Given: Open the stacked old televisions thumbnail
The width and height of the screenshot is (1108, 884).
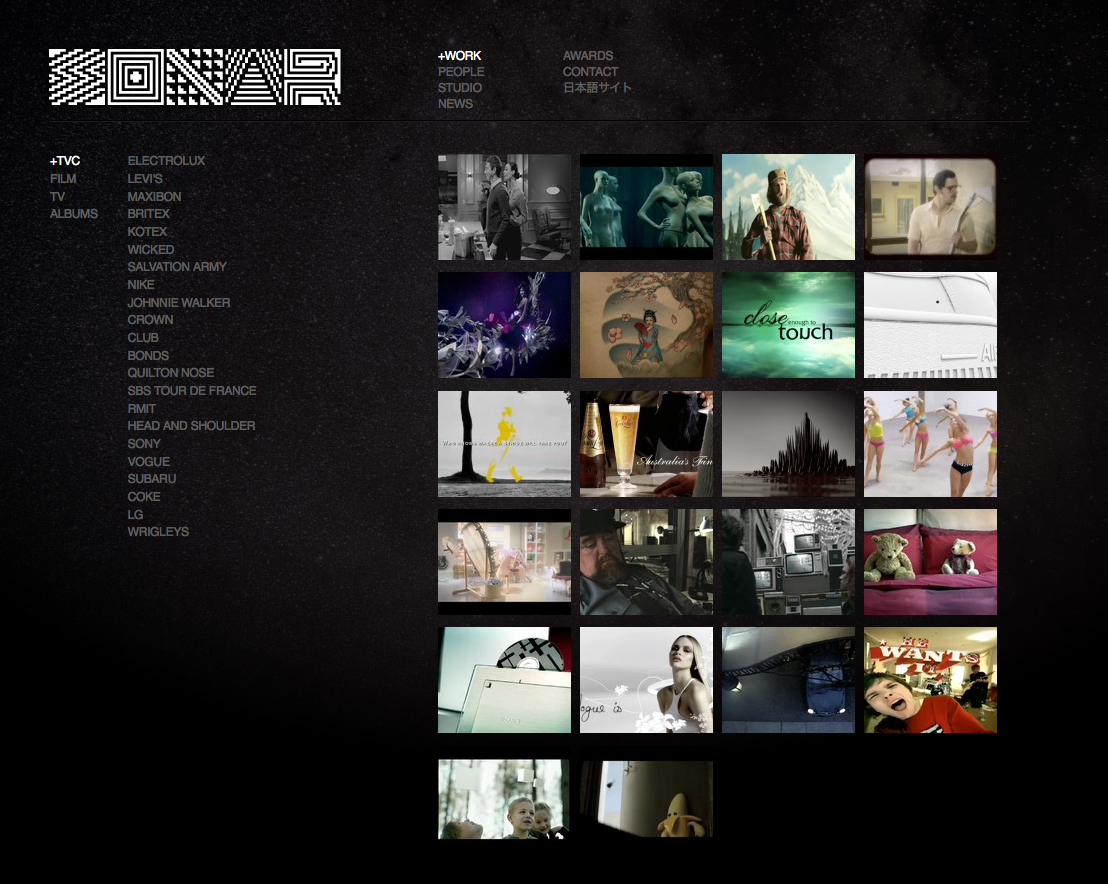Looking at the screenshot, I should click(x=789, y=562).
